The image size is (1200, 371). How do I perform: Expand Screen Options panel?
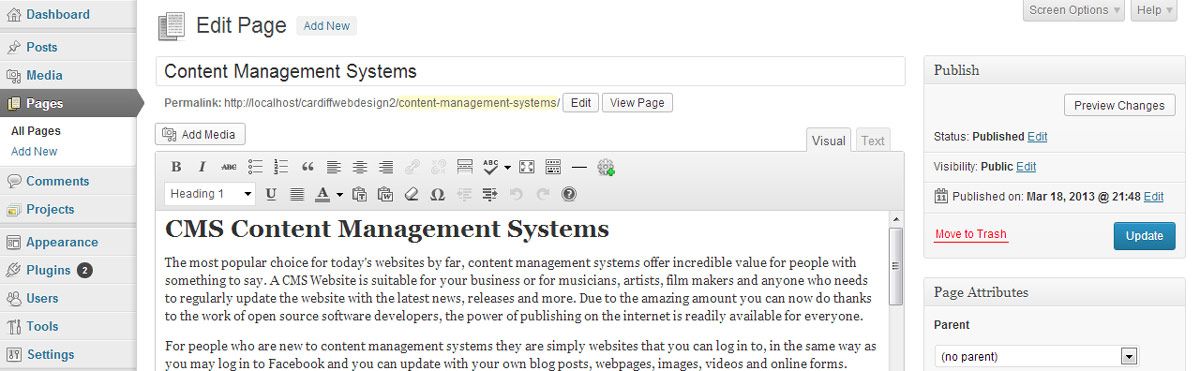tap(1074, 10)
